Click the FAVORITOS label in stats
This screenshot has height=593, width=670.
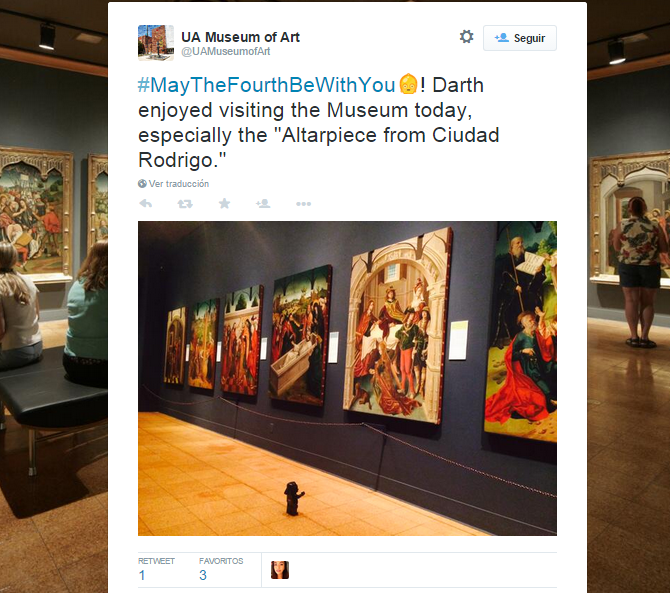click(221, 561)
